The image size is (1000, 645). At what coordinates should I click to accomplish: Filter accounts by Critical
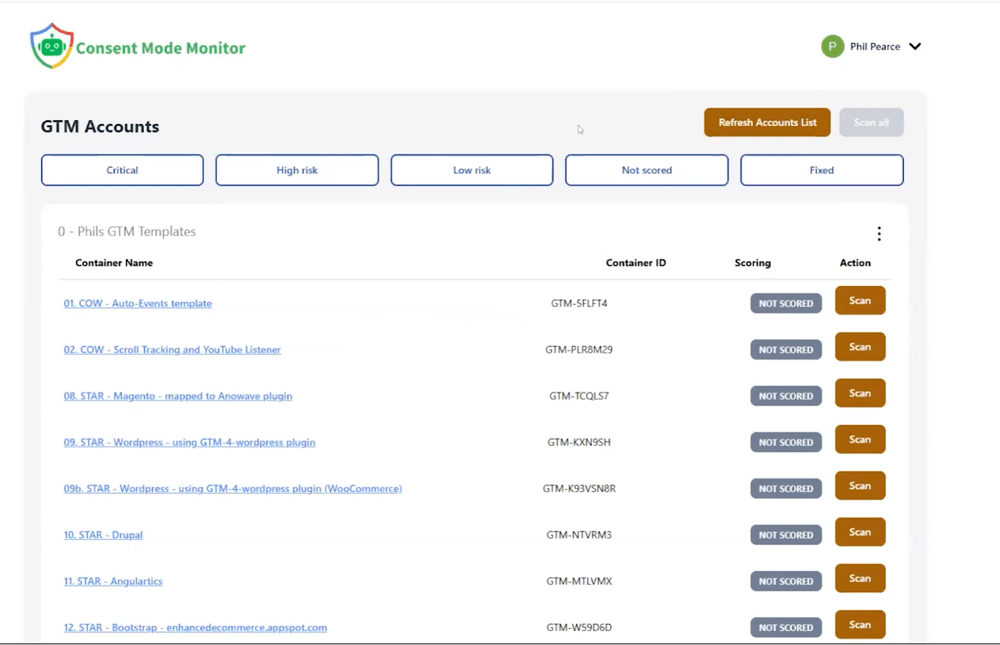(122, 169)
